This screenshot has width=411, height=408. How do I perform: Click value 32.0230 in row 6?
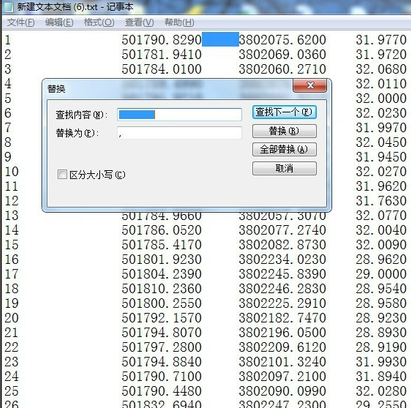click(381, 113)
